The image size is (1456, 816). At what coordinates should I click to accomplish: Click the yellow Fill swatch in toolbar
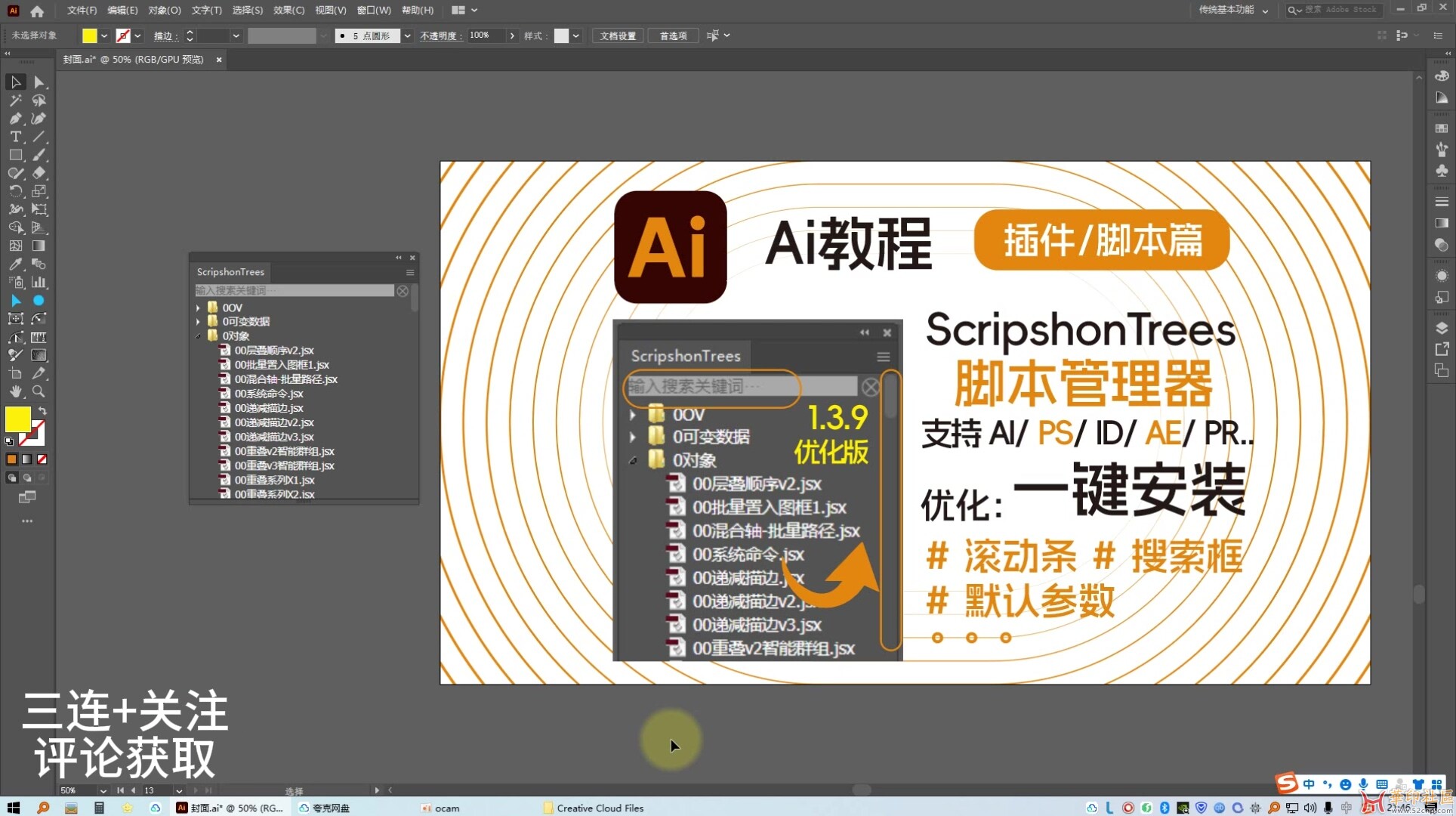[x=18, y=419]
